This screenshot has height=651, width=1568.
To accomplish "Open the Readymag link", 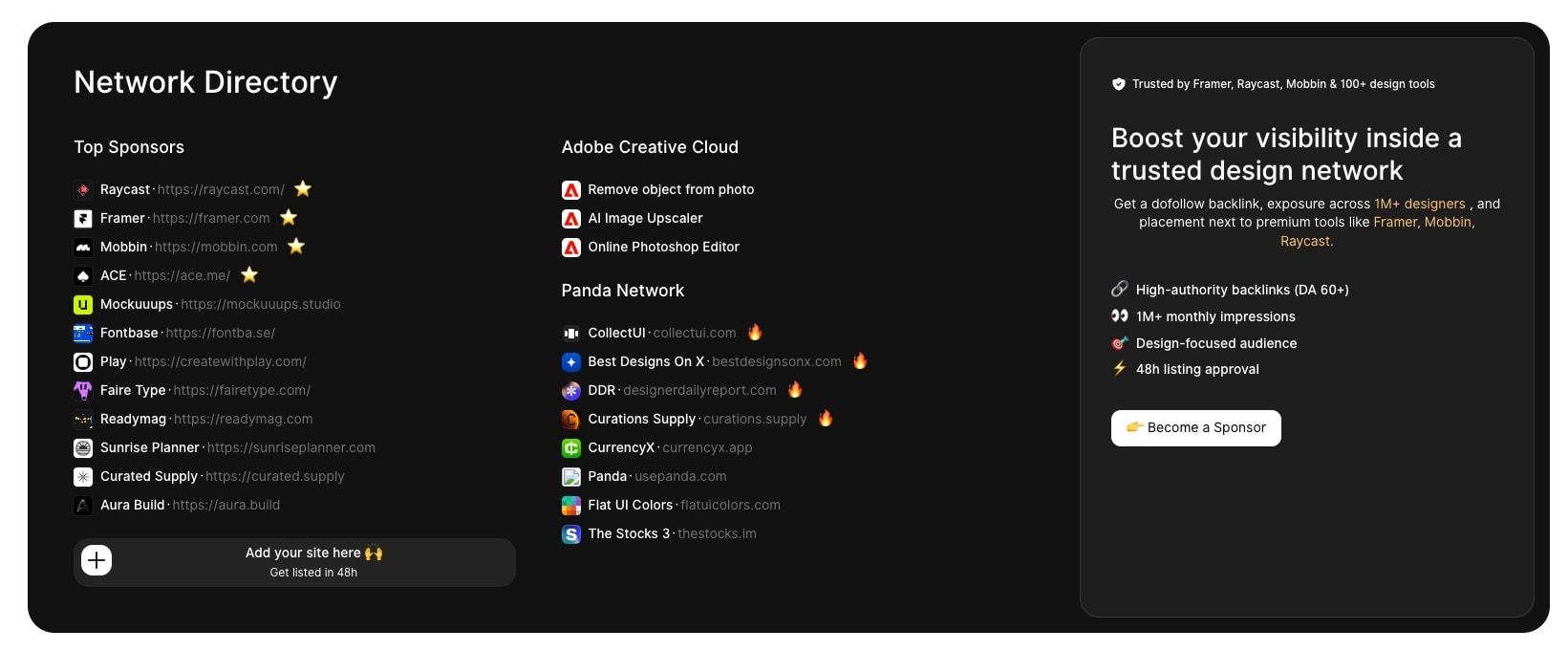I will click(x=206, y=419).
